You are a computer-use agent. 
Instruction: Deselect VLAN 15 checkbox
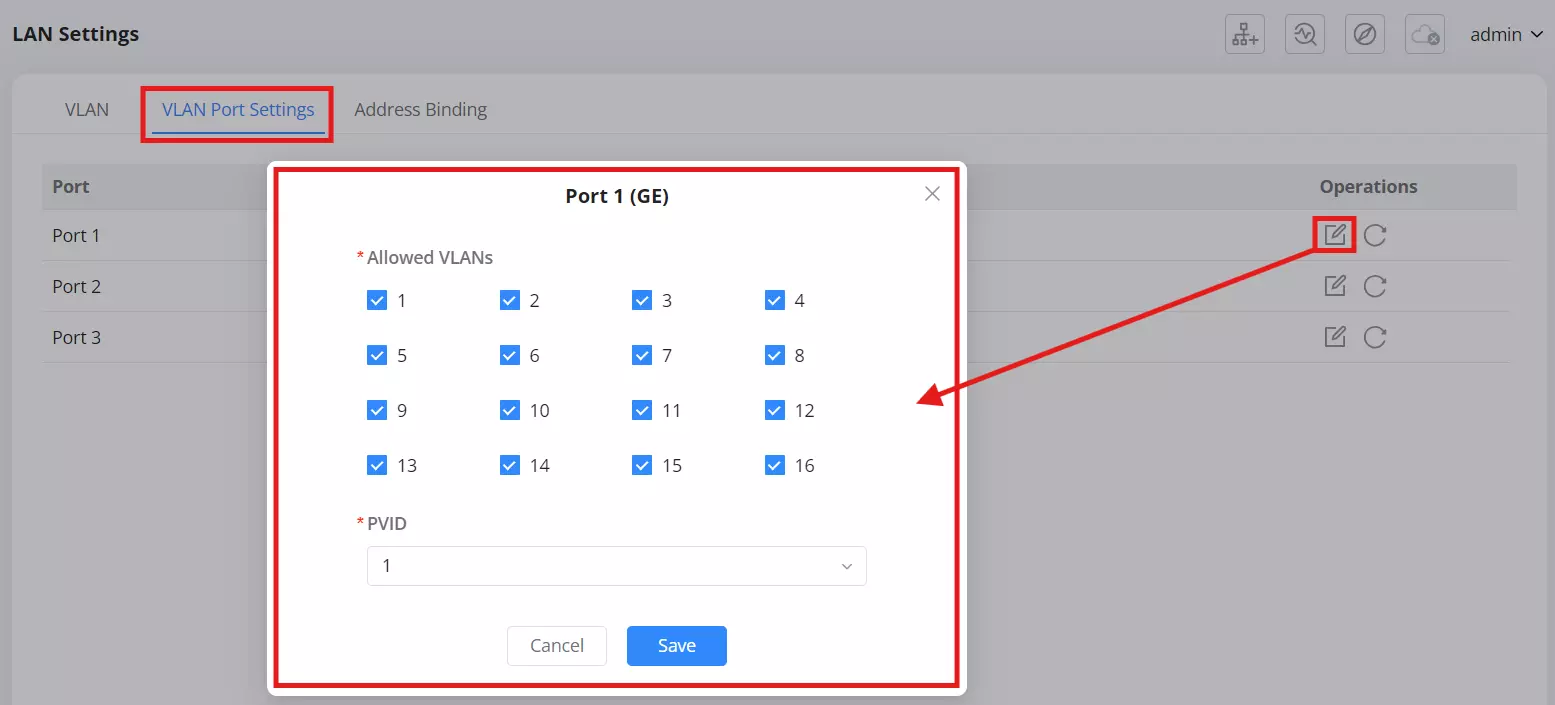pyautogui.click(x=642, y=465)
